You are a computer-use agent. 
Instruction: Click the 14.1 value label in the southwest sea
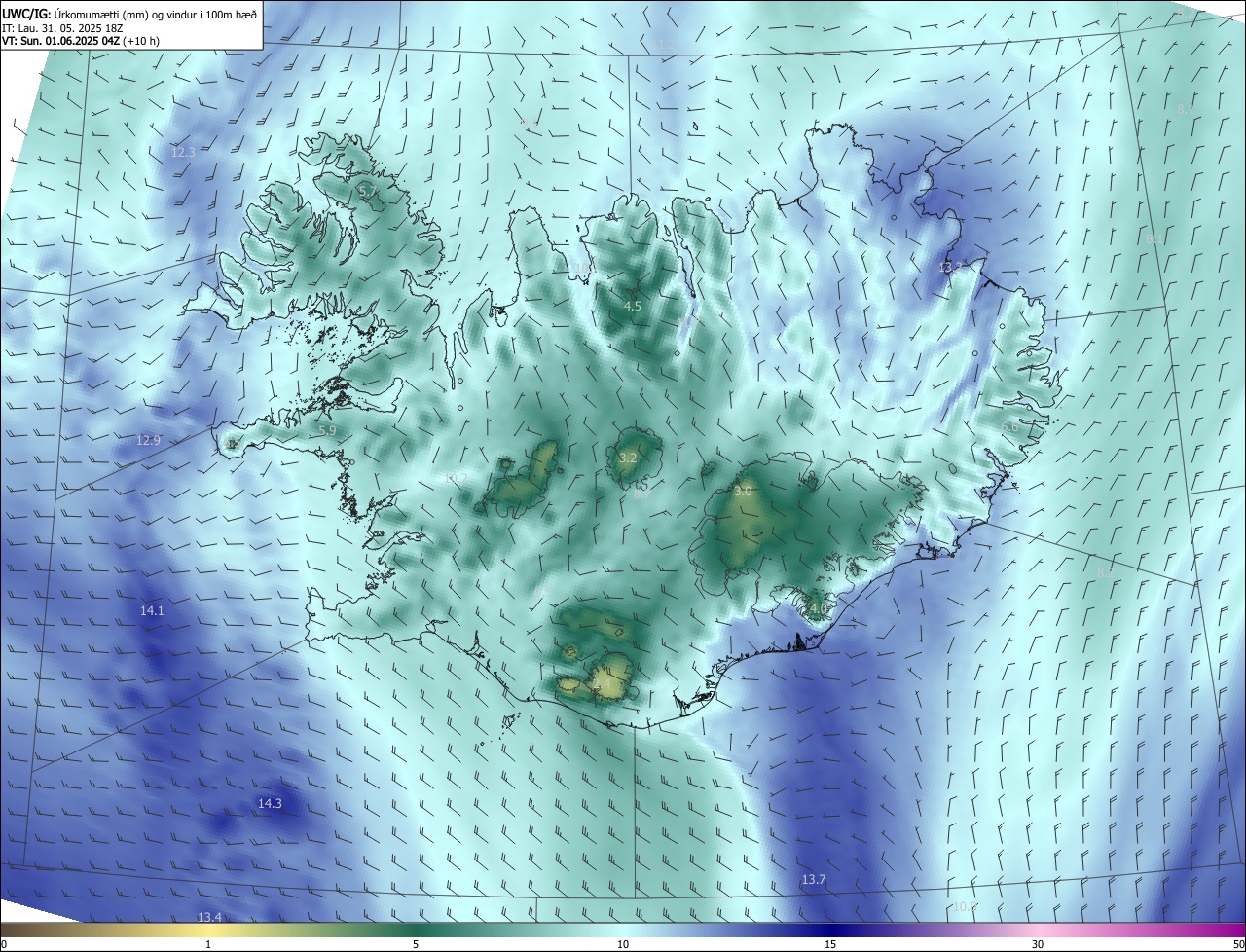(152, 611)
